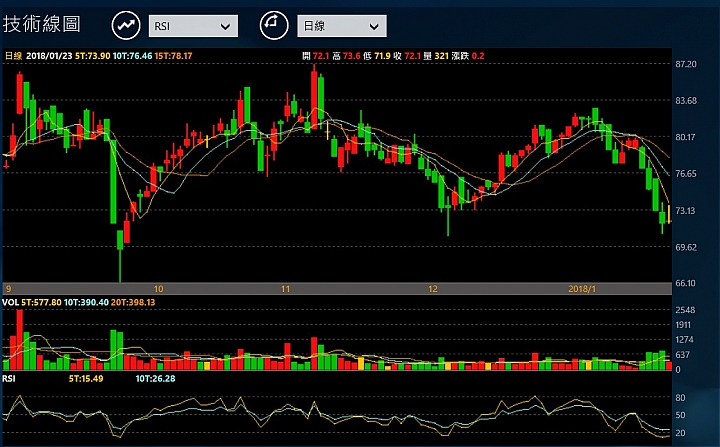Click the 1274 volume axis label
The image size is (720, 447).
click(x=684, y=340)
